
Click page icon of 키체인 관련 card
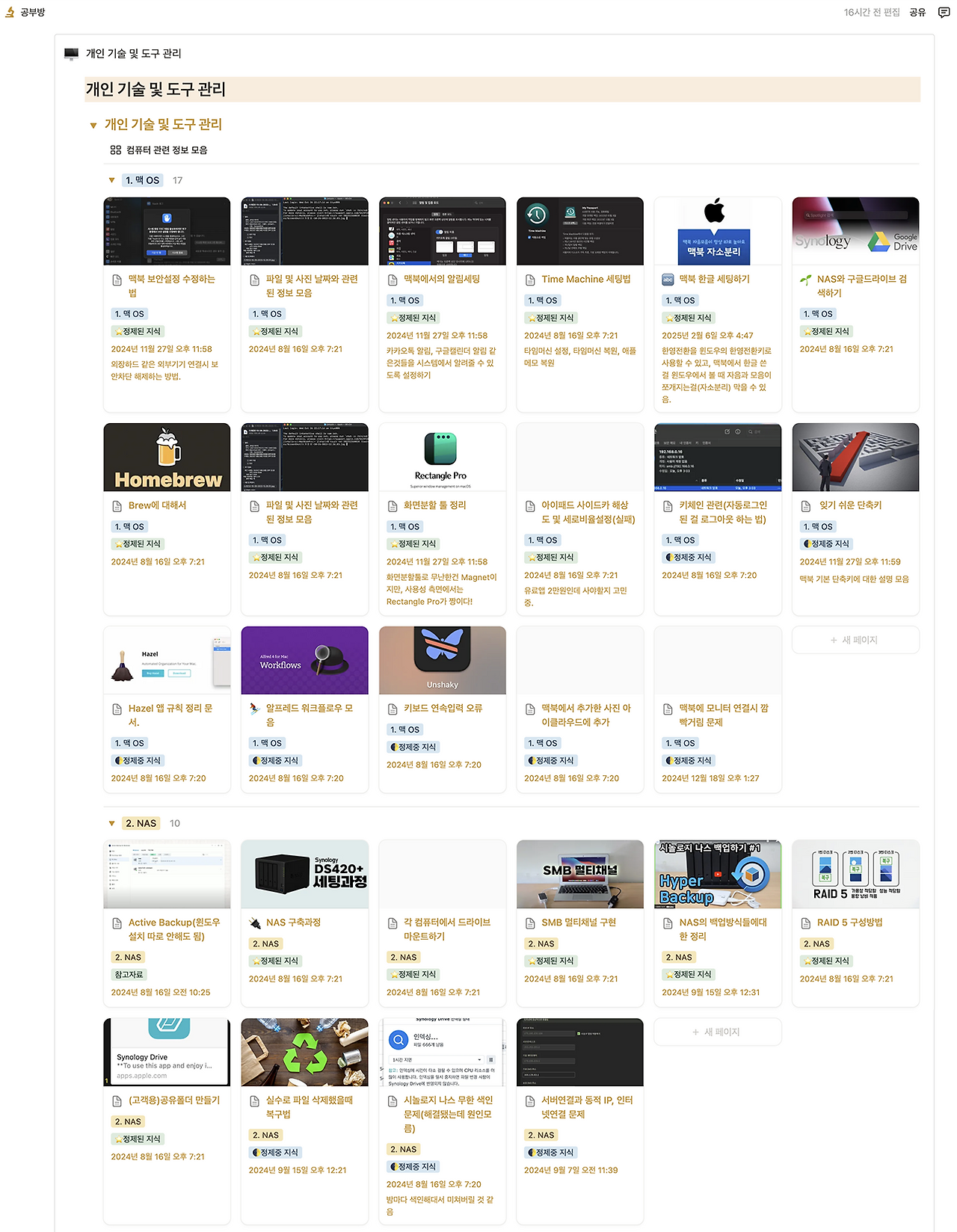coord(668,506)
